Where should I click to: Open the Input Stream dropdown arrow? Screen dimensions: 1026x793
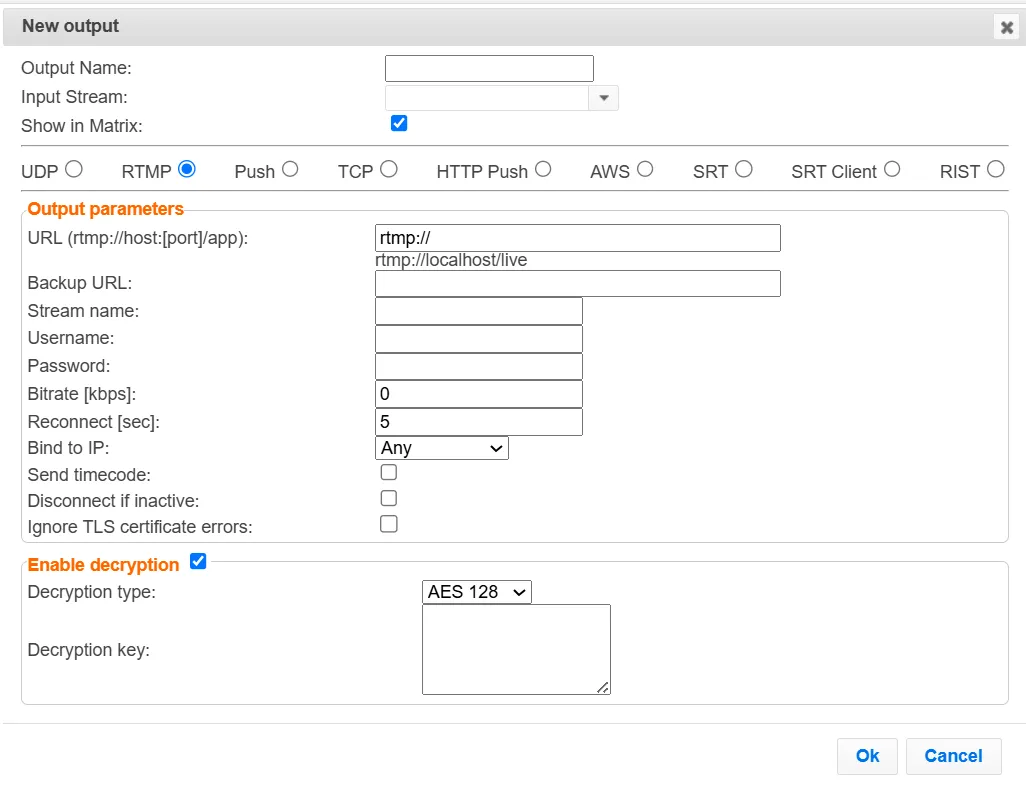[603, 98]
